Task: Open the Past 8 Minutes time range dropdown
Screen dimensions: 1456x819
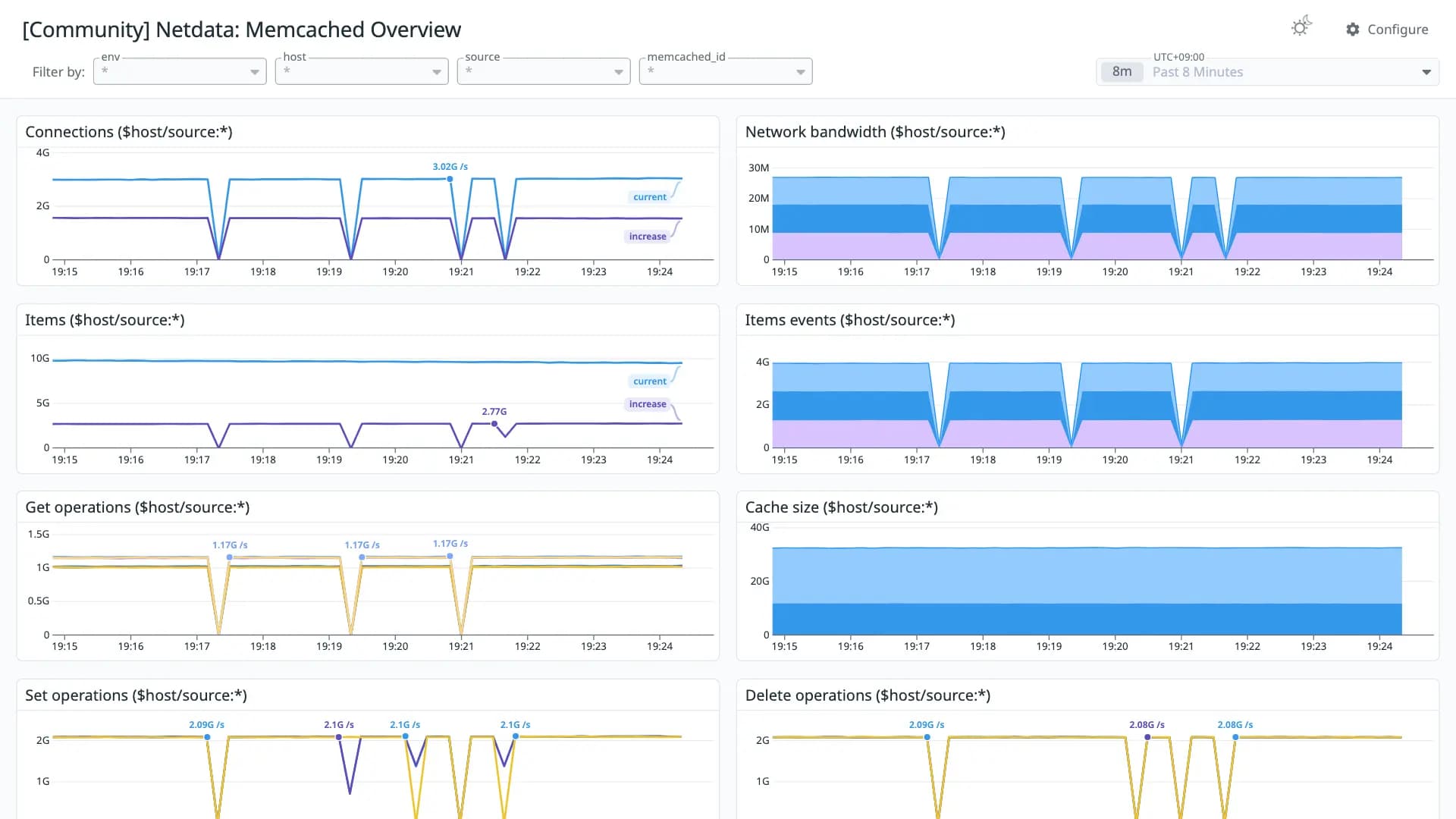Action: (1267, 72)
